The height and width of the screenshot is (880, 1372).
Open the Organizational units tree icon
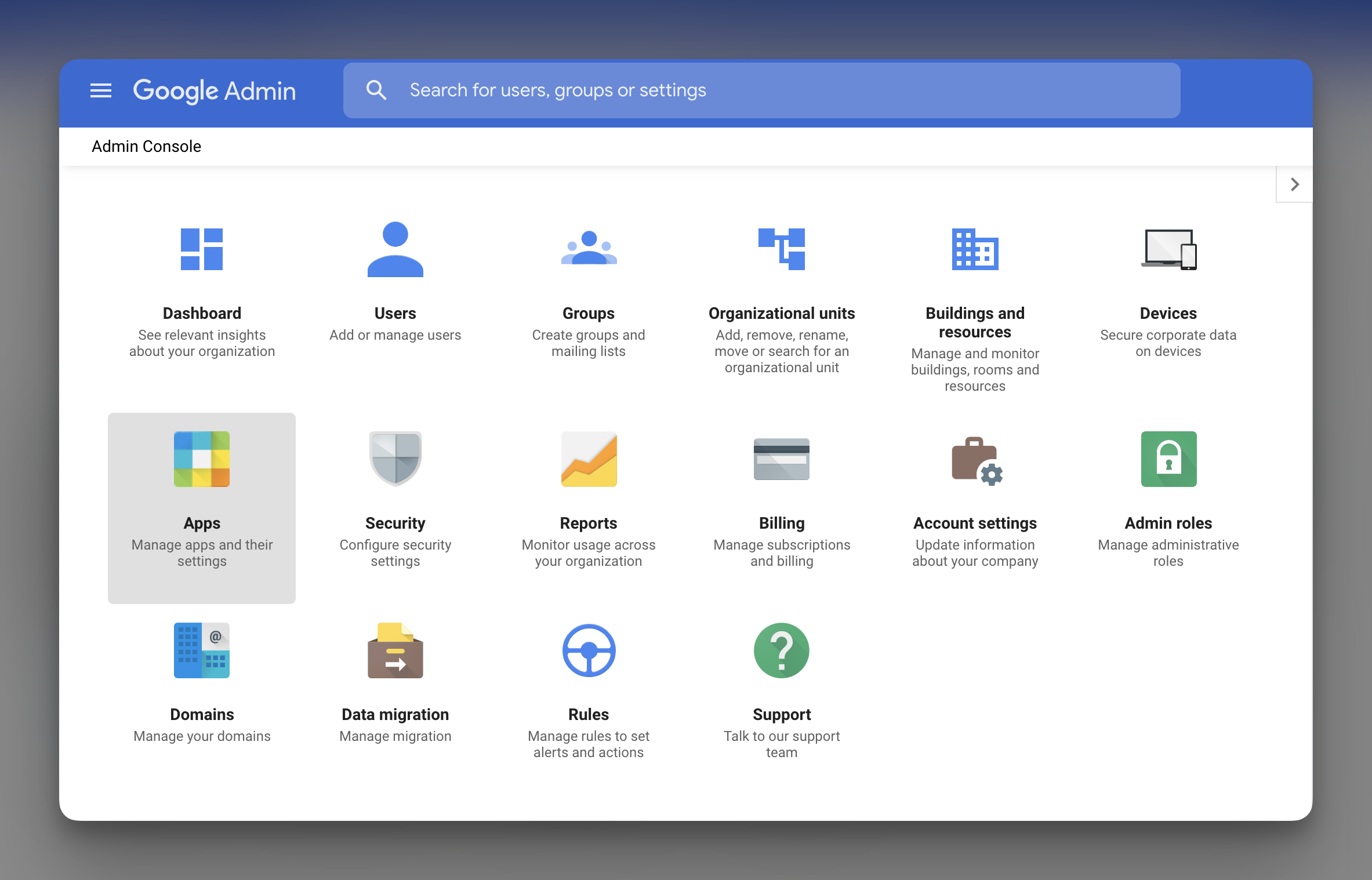(x=782, y=249)
